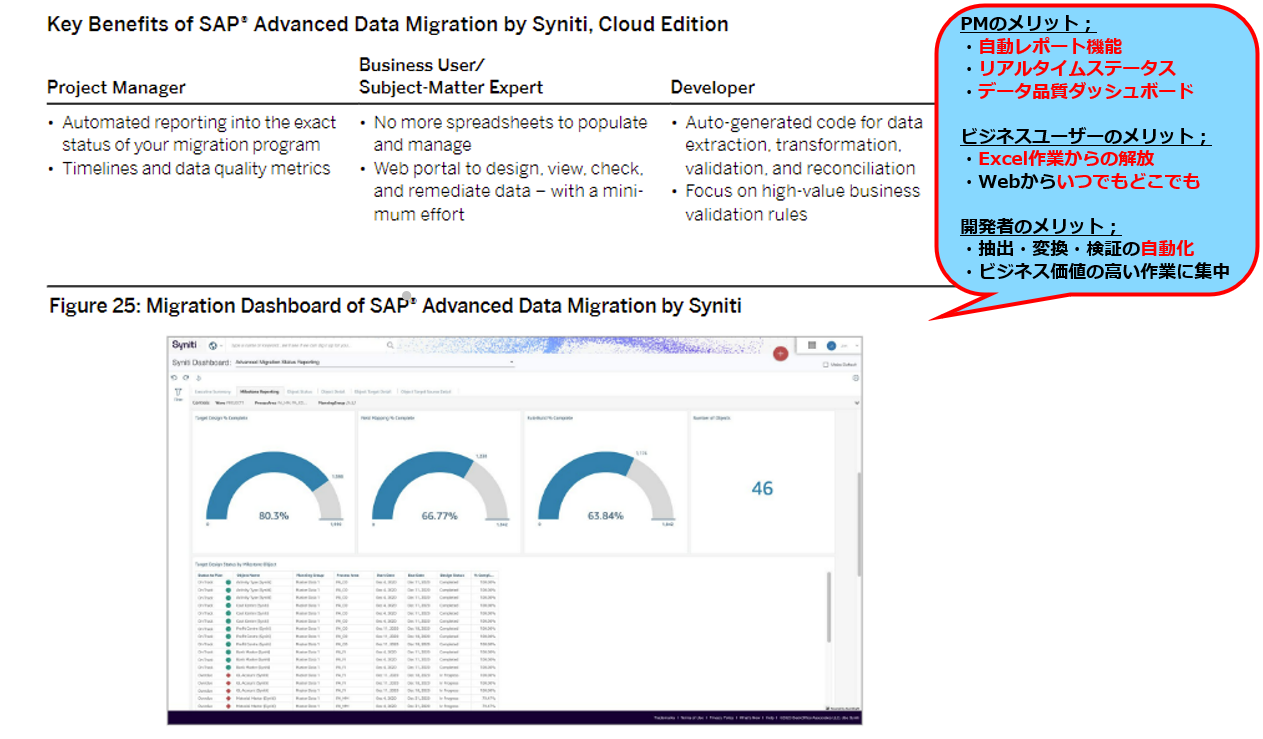Click the redo arrow icon below dashboard title

pos(185,377)
